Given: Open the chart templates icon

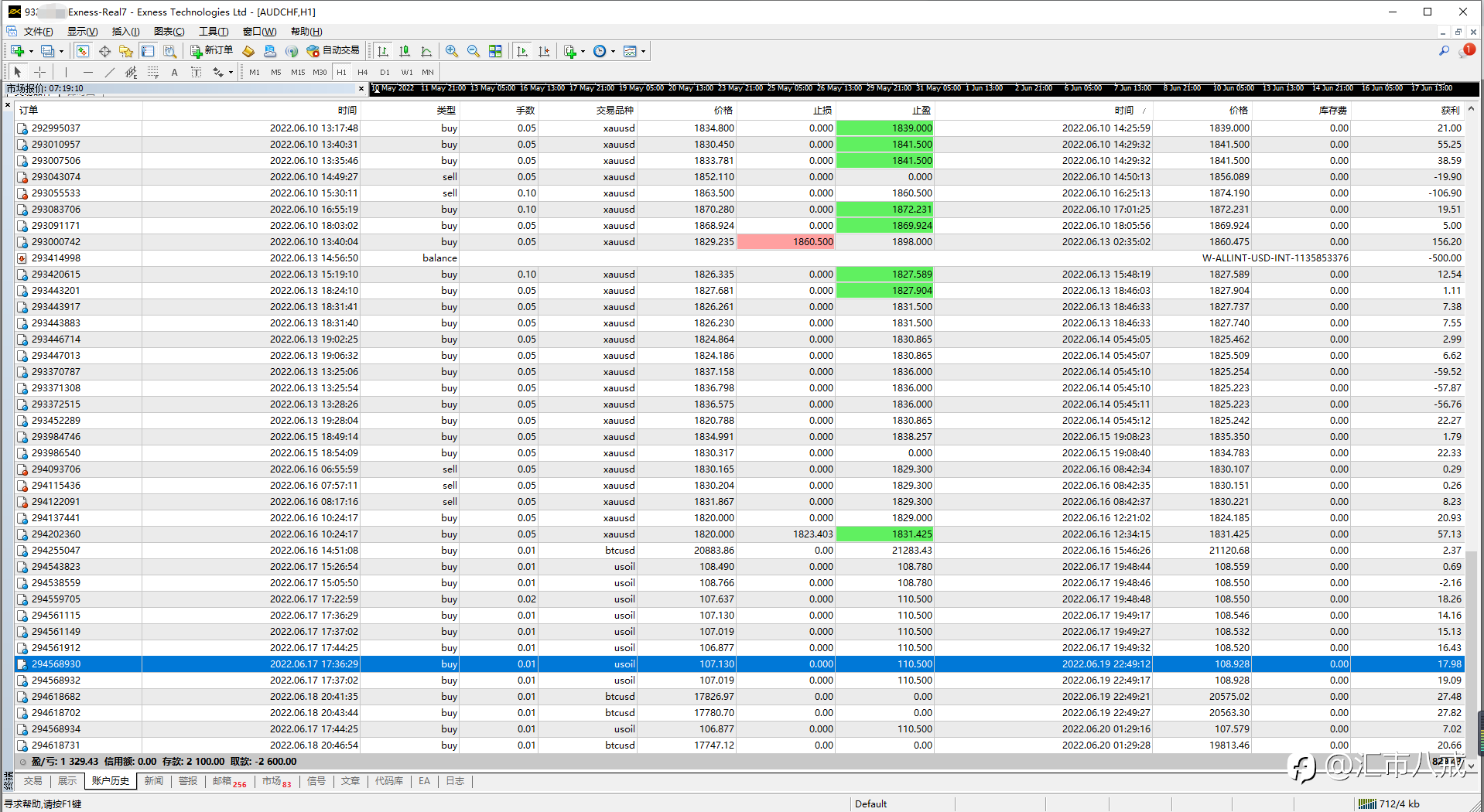Looking at the screenshot, I should tap(630, 51).
